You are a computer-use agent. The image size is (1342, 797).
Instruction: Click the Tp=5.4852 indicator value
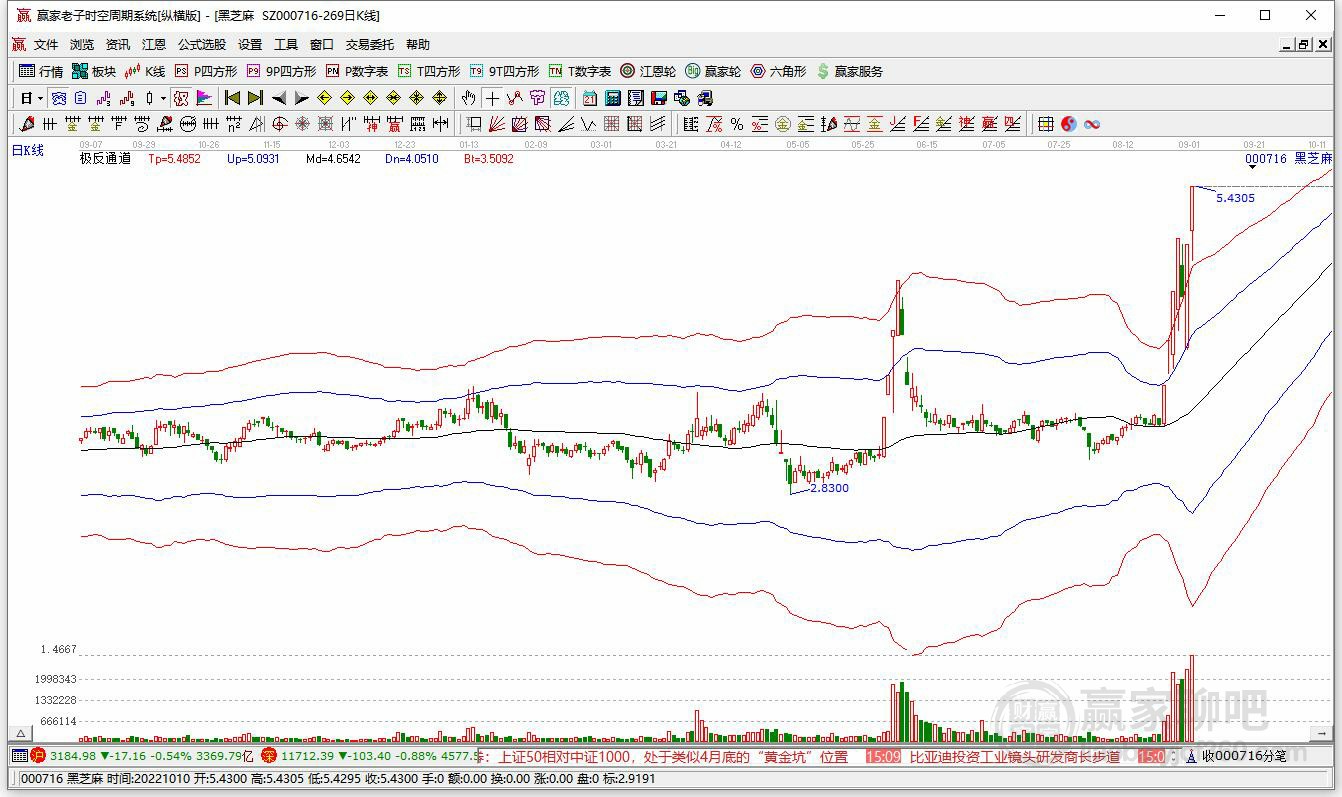[174, 158]
